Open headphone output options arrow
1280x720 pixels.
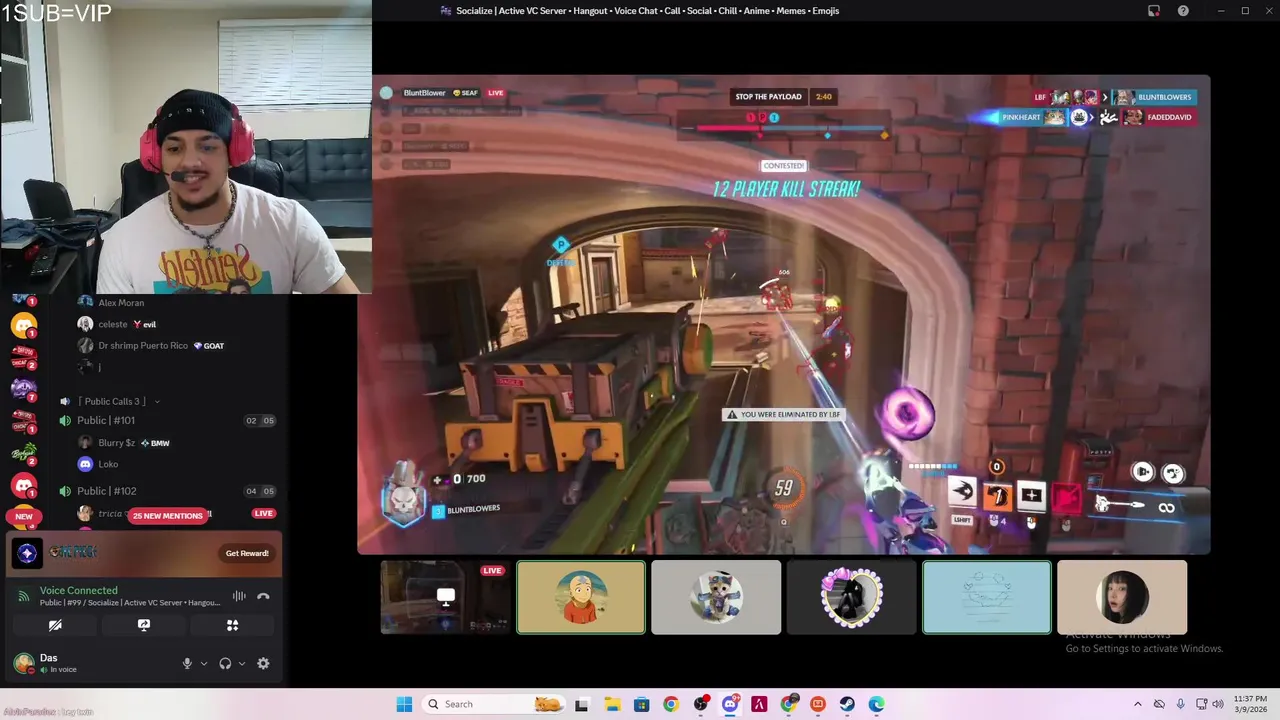pyautogui.click(x=241, y=663)
